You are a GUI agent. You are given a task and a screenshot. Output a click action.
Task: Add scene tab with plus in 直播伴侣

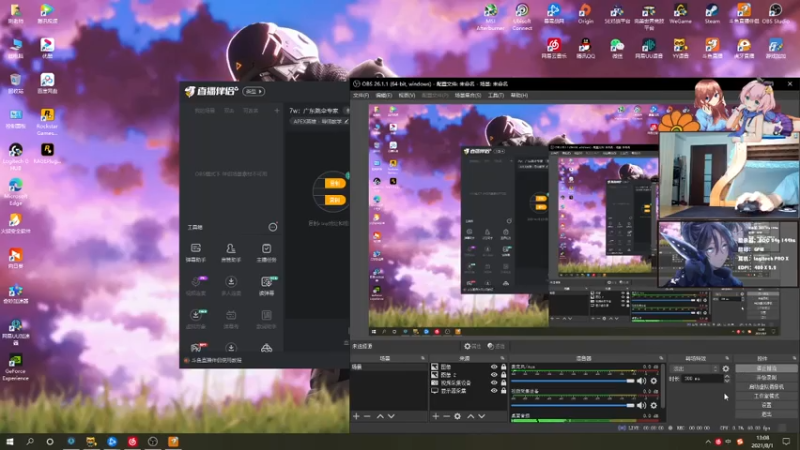click(x=277, y=110)
